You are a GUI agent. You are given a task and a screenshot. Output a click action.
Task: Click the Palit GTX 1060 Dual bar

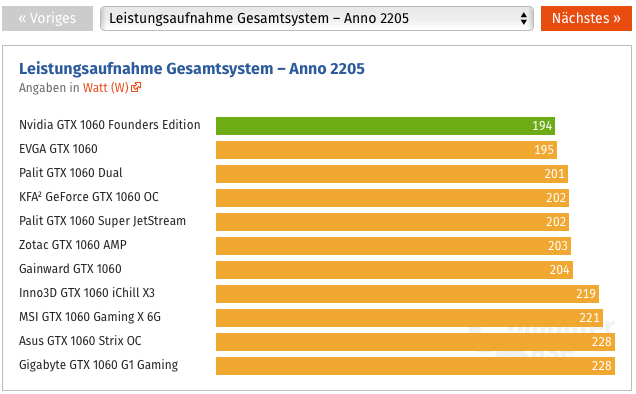click(392, 174)
